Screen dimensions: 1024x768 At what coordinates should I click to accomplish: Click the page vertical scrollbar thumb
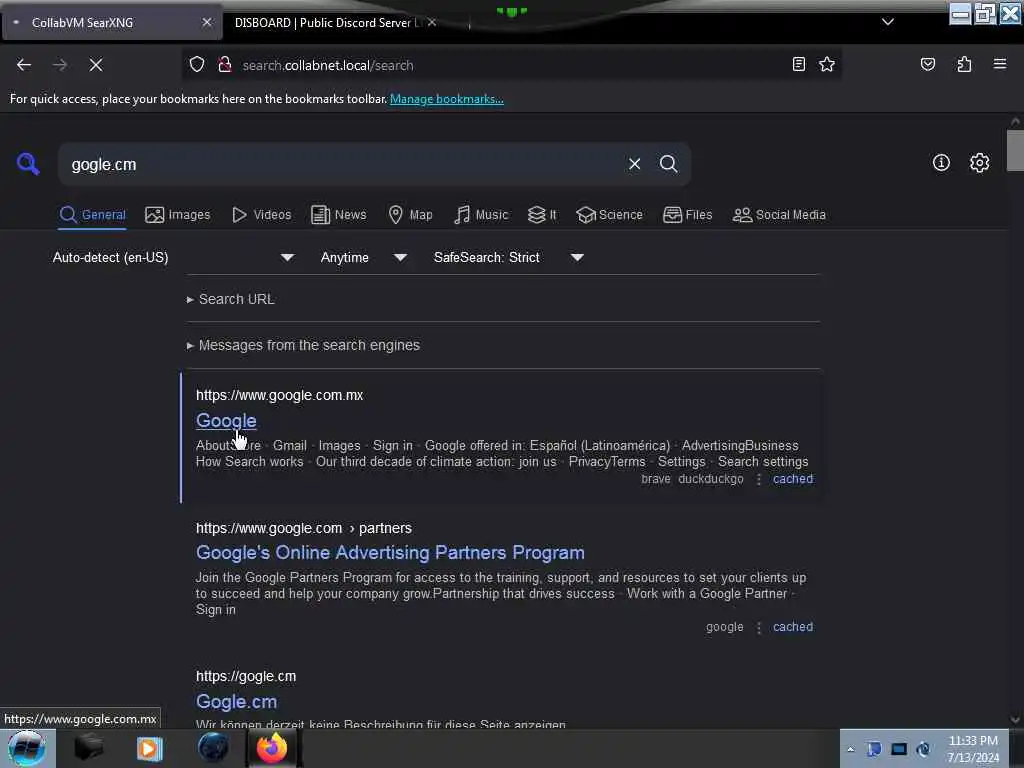[1015, 151]
